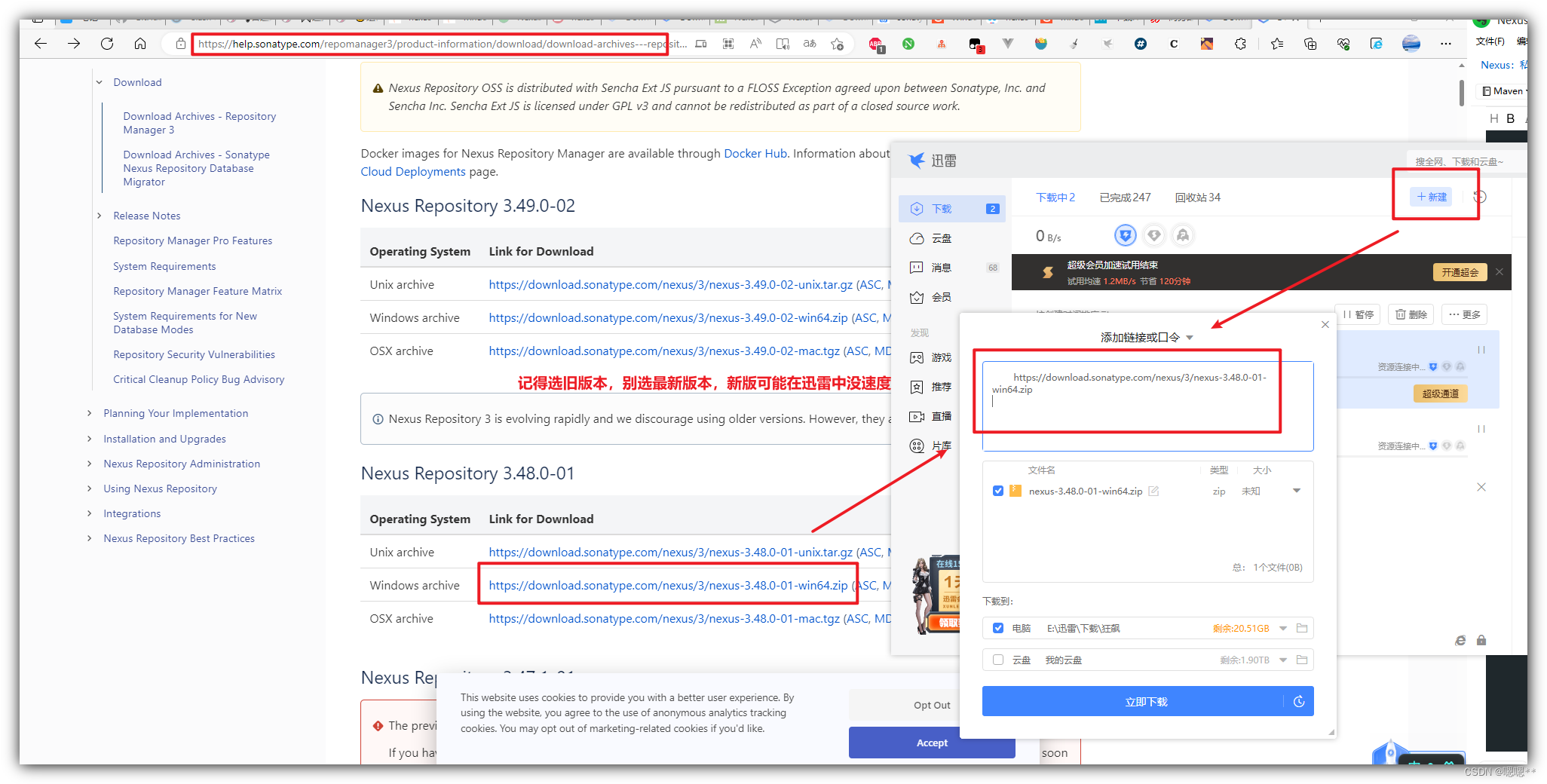
Task: Switch to 已完成 247 tab in Xunlei
Action: pyautogui.click(x=1125, y=198)
